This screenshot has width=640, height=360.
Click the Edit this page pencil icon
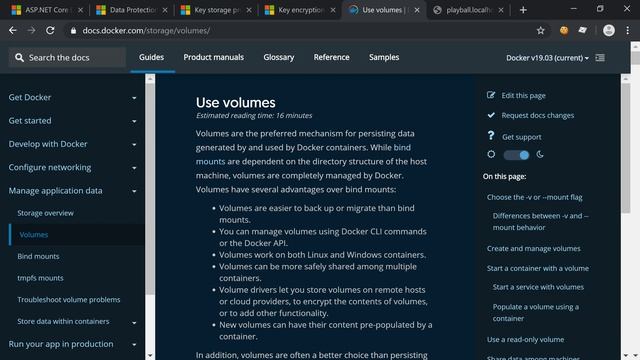click(491, 95)
